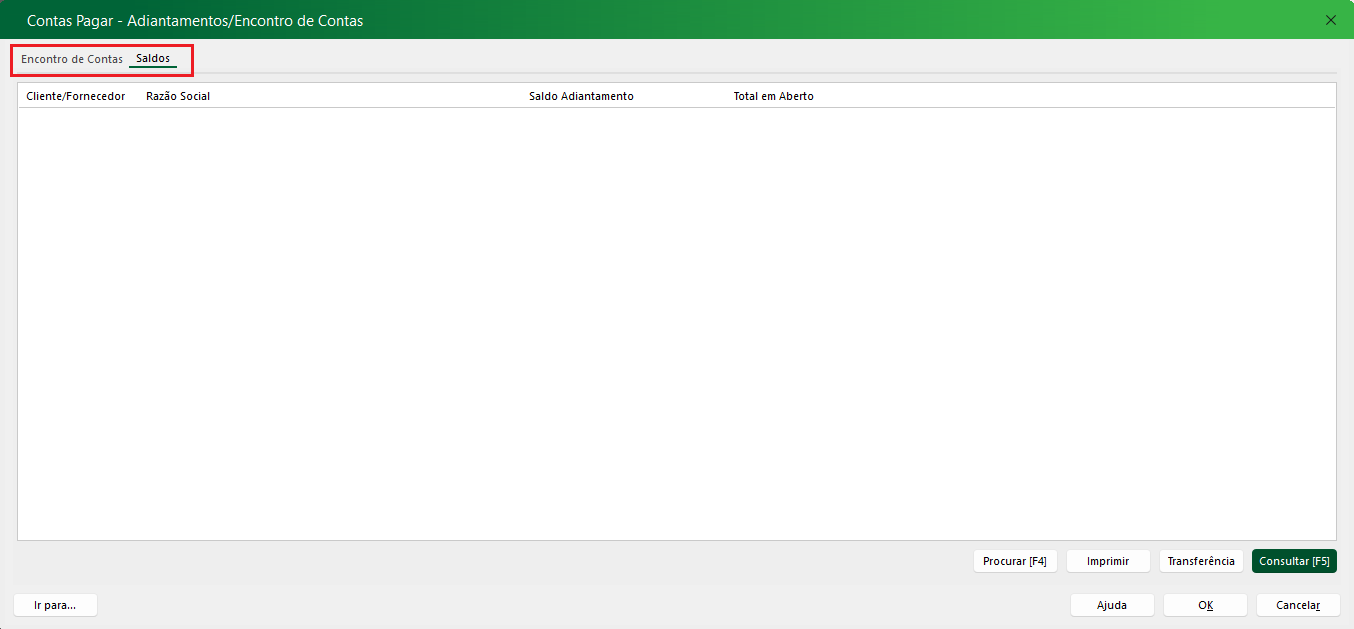Click the Total em Aberto column header

773,96
